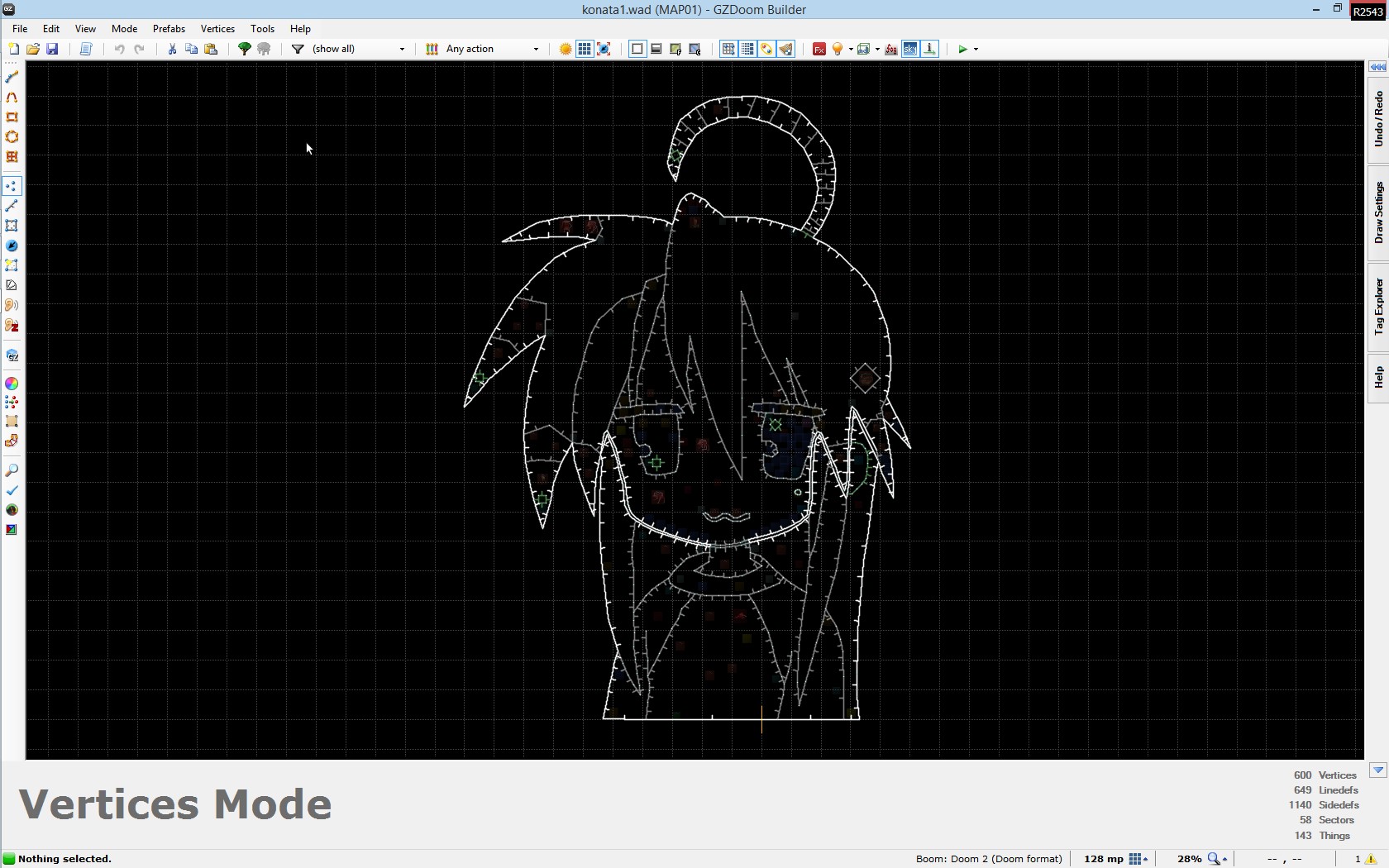
Task: Test the map with play button
Action: click(963, 49)
